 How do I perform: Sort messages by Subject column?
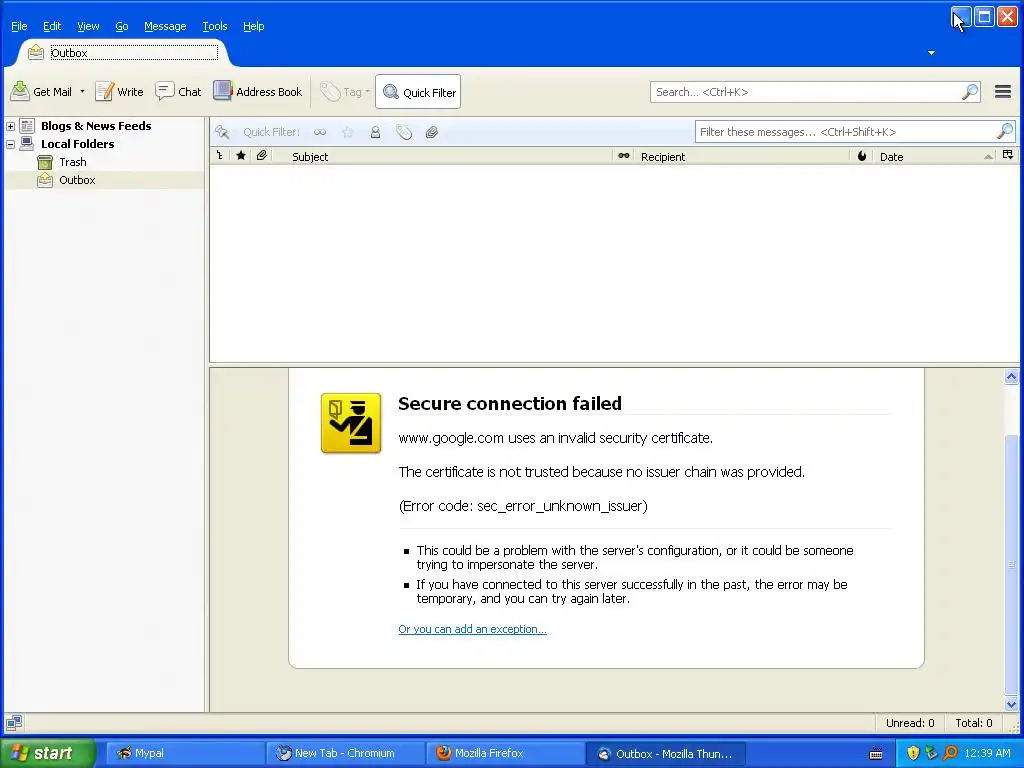point(444,156)
